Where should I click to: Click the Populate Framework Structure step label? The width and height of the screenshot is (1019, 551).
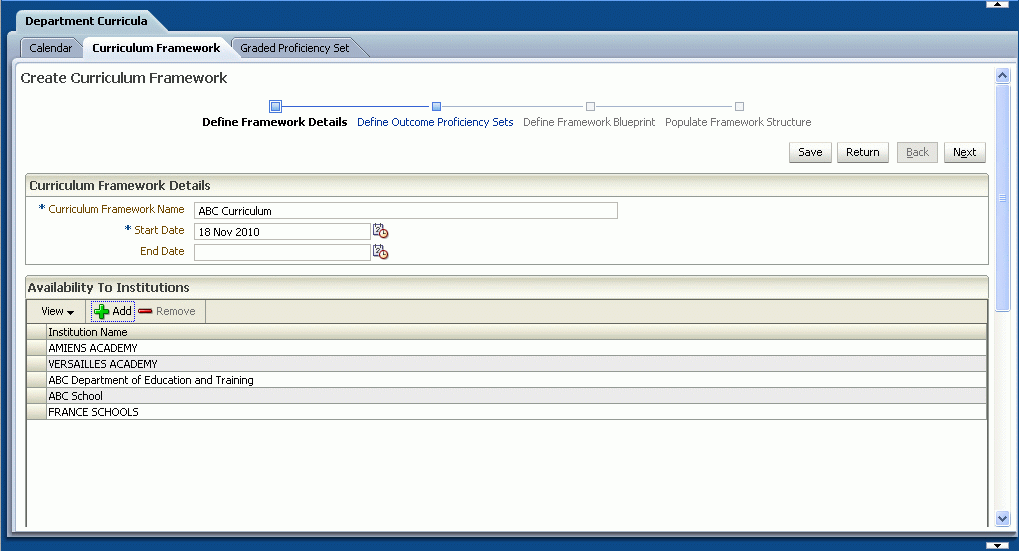pyautogui.click(x=738, y=122)
